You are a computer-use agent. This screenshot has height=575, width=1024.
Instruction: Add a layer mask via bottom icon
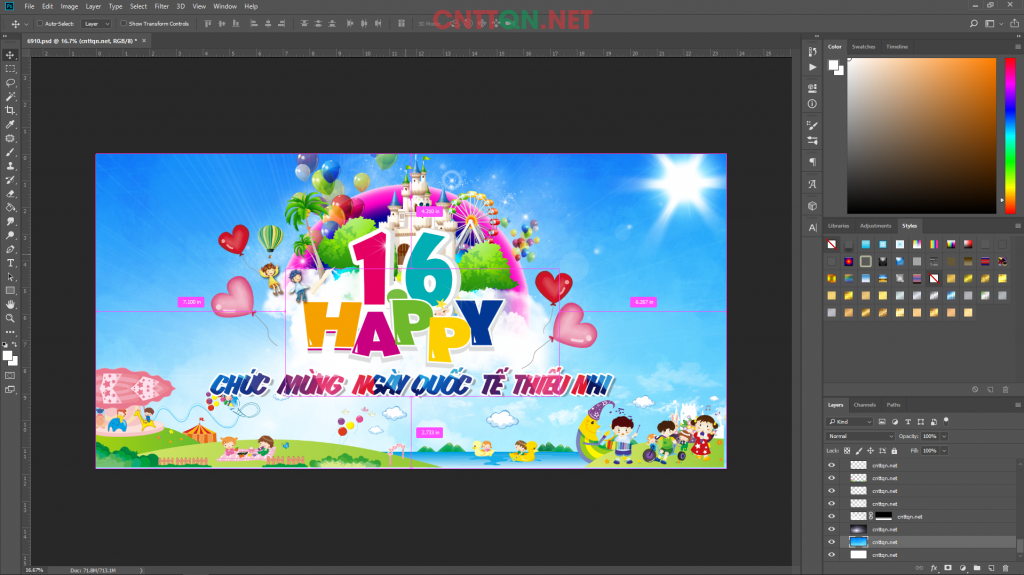pyautogui.click(x=948, y=568)
